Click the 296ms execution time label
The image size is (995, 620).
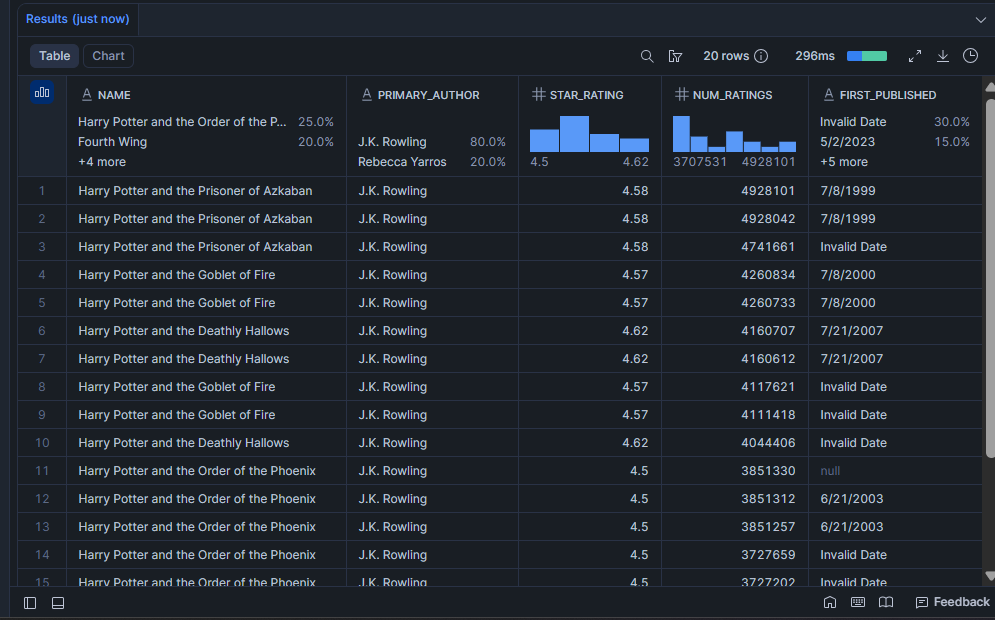(815, 56)
